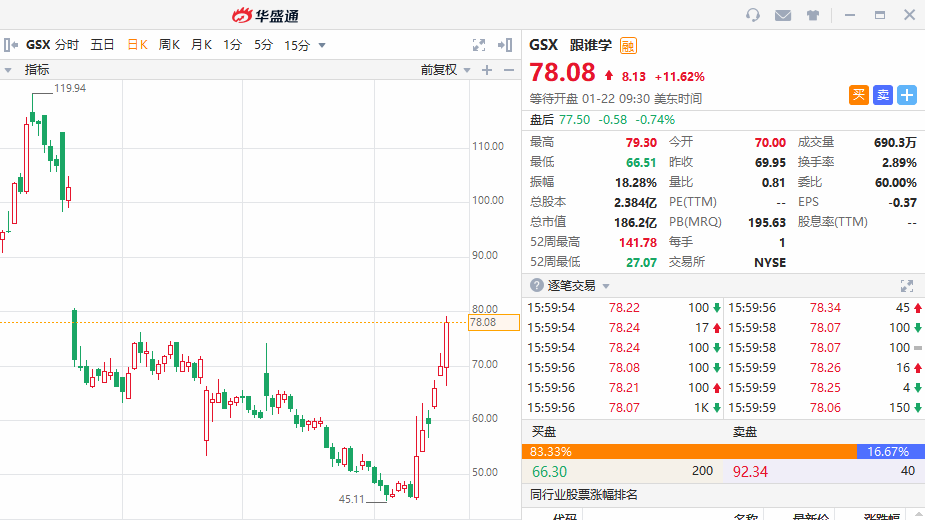
Task: Open the 逐笔交易 dropdown arrow
Action: (x=606, y=286)
